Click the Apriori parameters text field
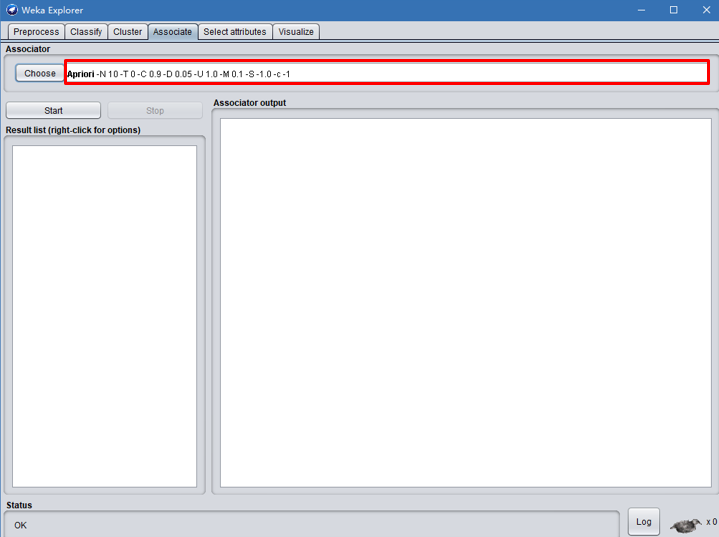The width and height of the screenshot is (719, 537). 386,73
